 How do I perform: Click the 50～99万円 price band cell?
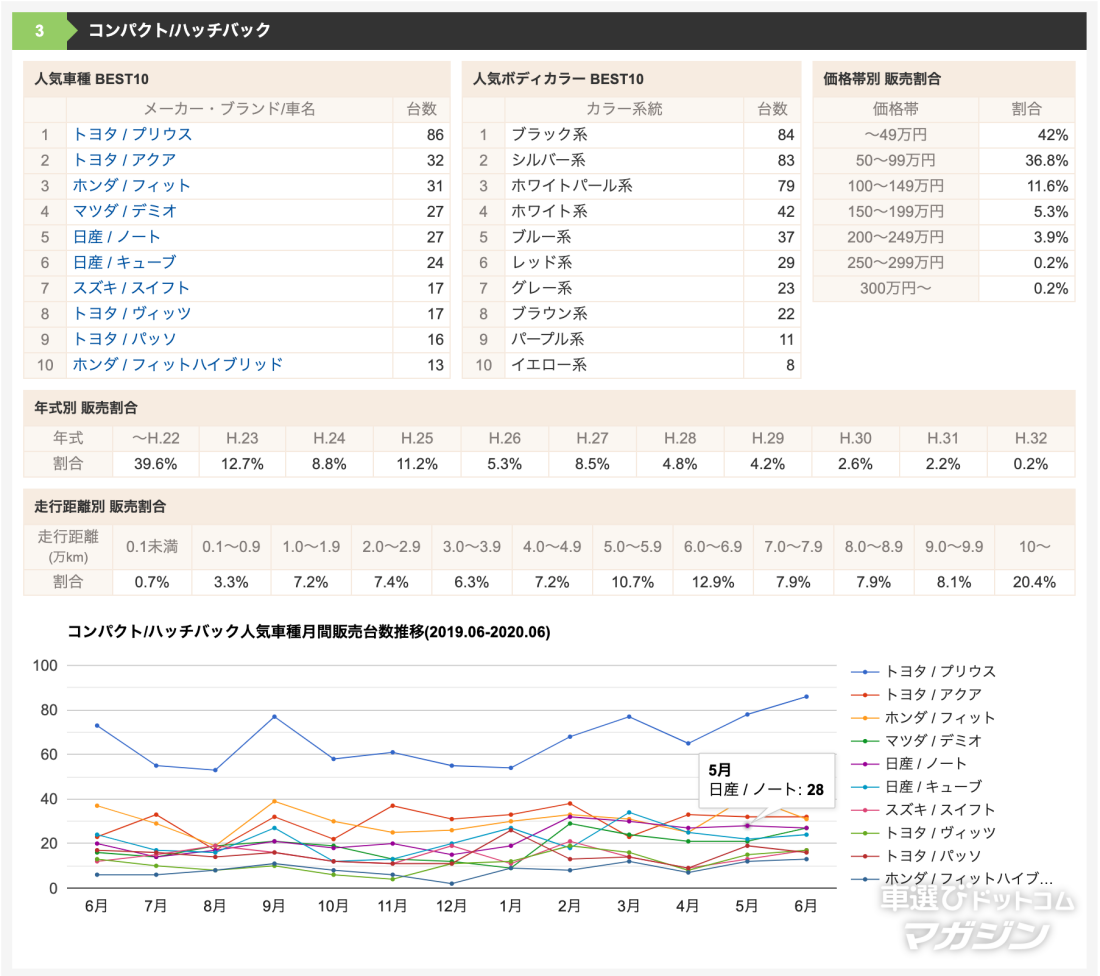point(896,160)
